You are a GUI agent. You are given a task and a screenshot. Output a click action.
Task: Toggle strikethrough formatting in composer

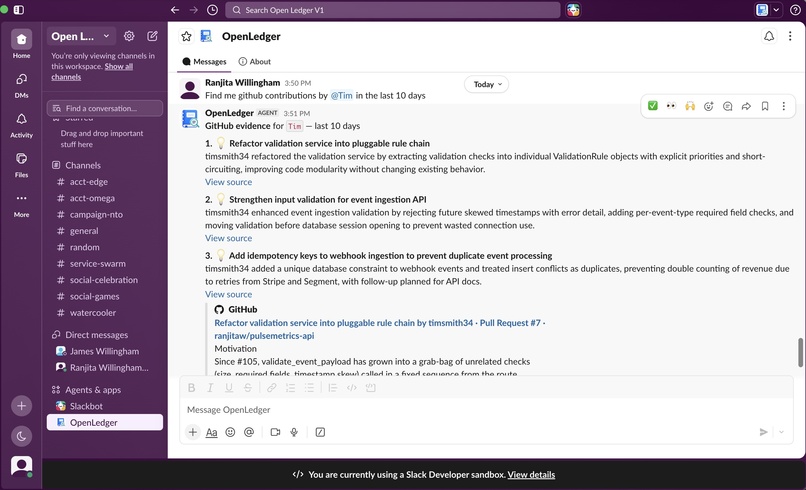coord(248,388)
